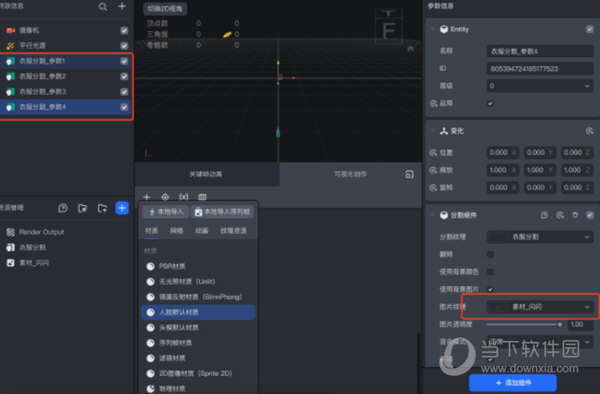Collapse the 变化 transform section arrow
This screenshot has width=600, height=394.
[432, 131]
